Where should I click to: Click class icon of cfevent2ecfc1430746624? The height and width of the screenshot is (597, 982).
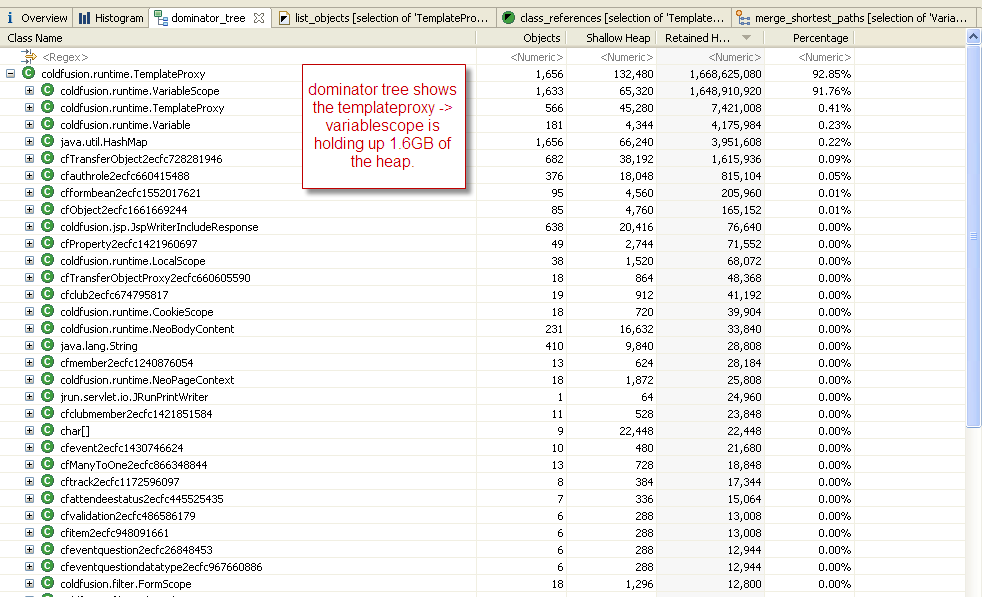click(47, 447)
